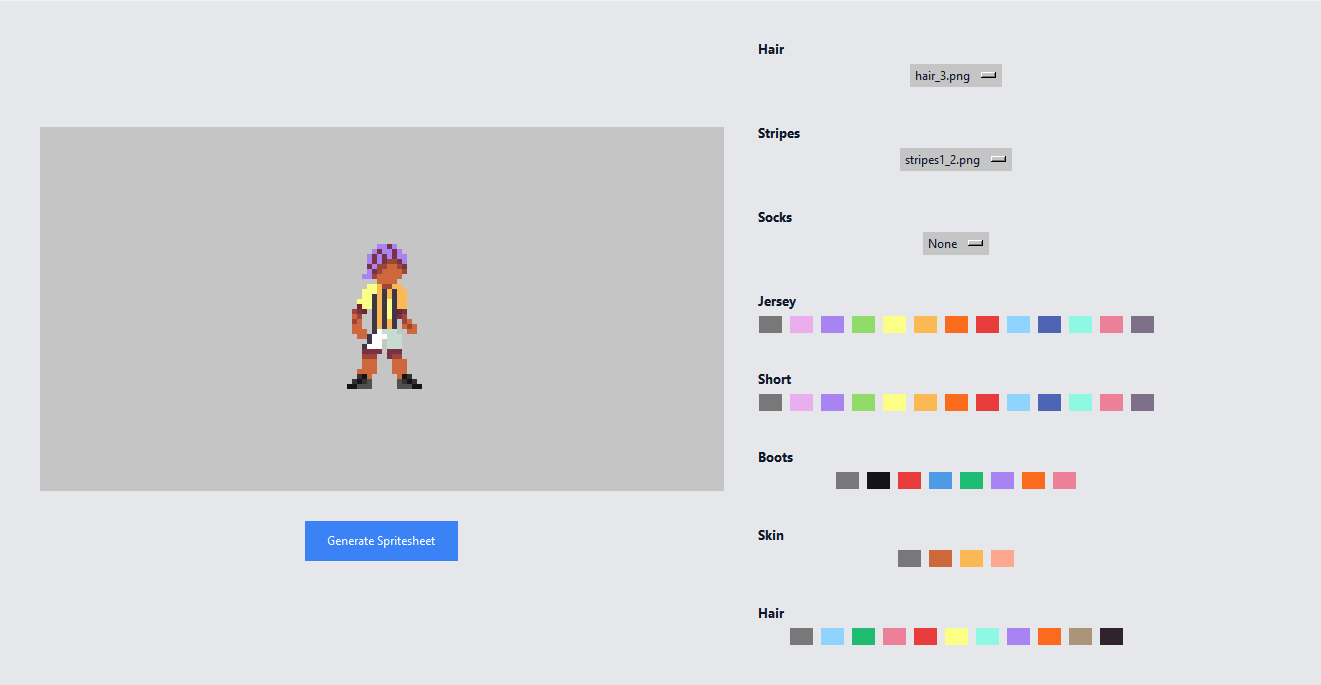Set Short color to mauve gray
Screen dimensions: 1321x685
point(1142,403)
